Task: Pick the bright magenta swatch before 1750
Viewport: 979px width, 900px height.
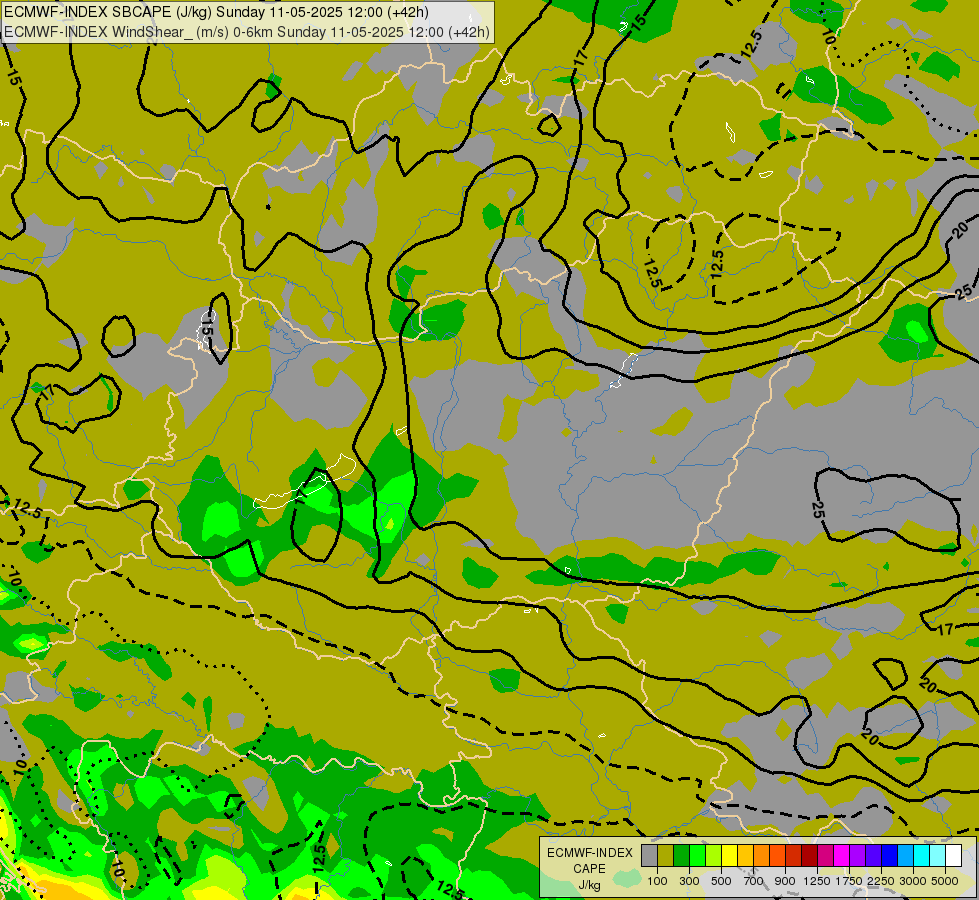Action: coord(842,856)
